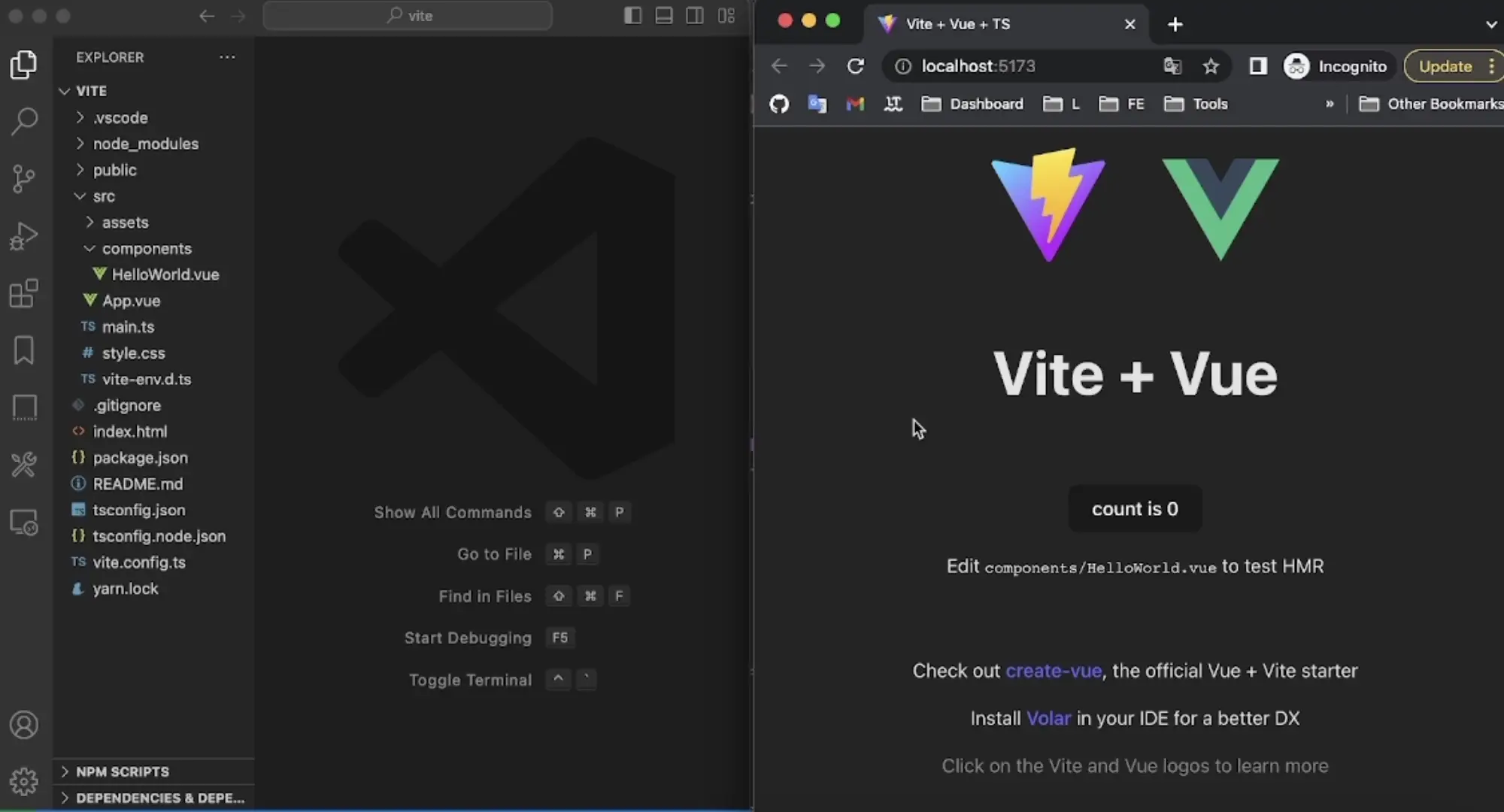Image resolution: width=1504 pixels, height=812 pixels.
Task: Collapse the components folder
Action: [x=147, y=248]
